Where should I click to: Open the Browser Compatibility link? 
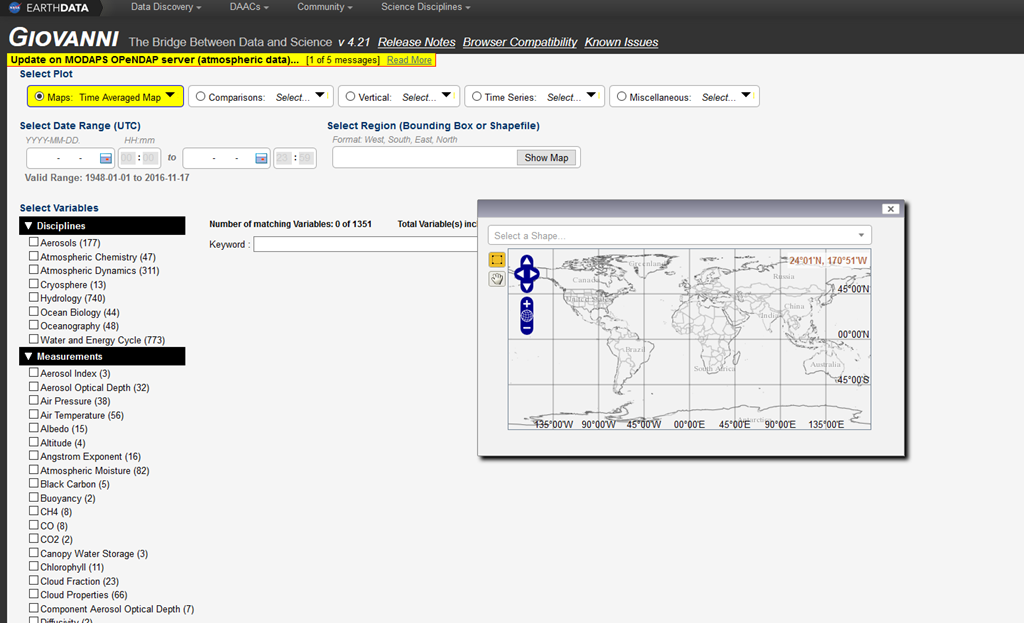click(520, 42)
